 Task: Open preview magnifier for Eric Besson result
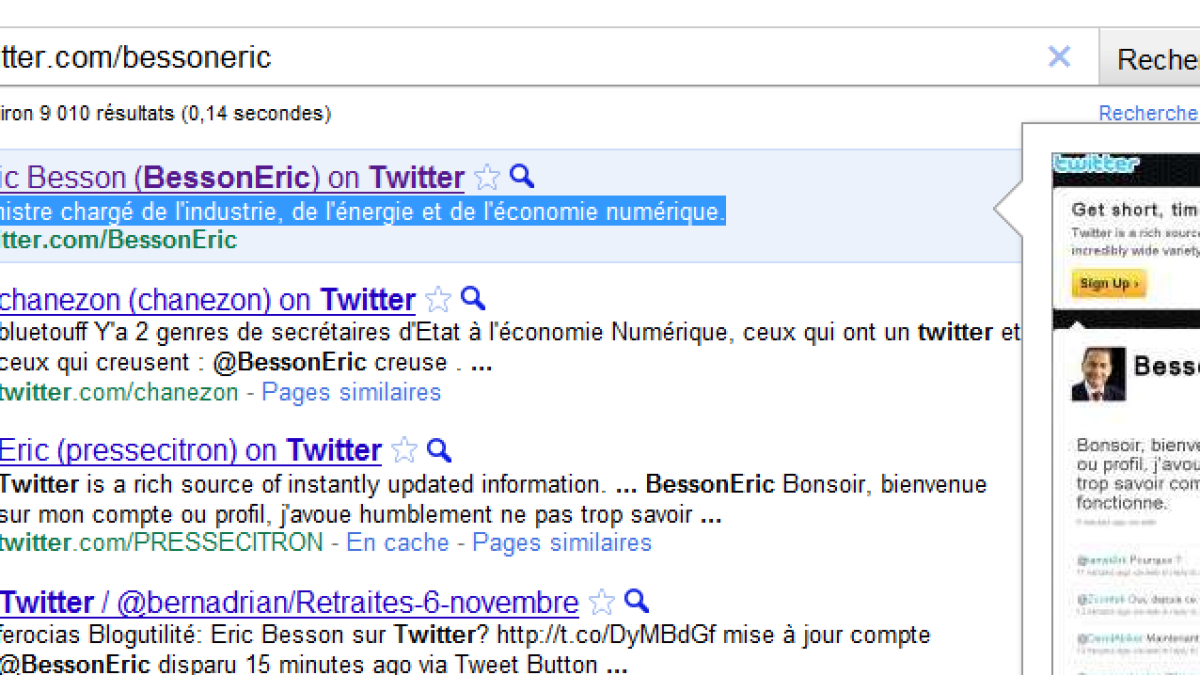522,177
